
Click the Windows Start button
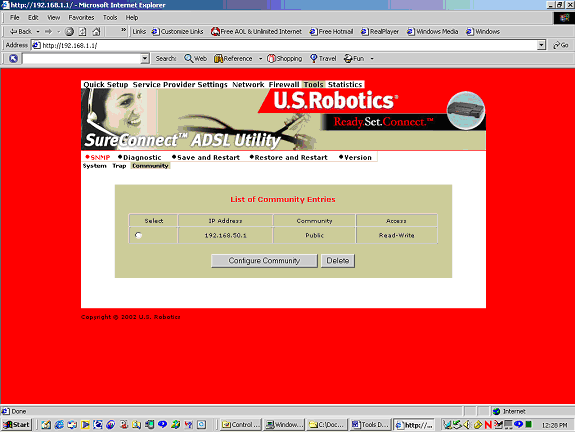pos(17,425)
